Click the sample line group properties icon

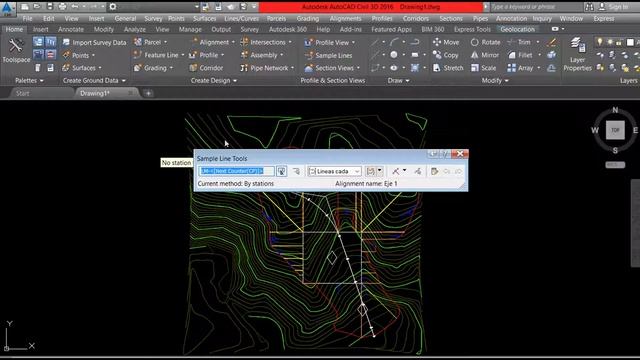(296, 171)
